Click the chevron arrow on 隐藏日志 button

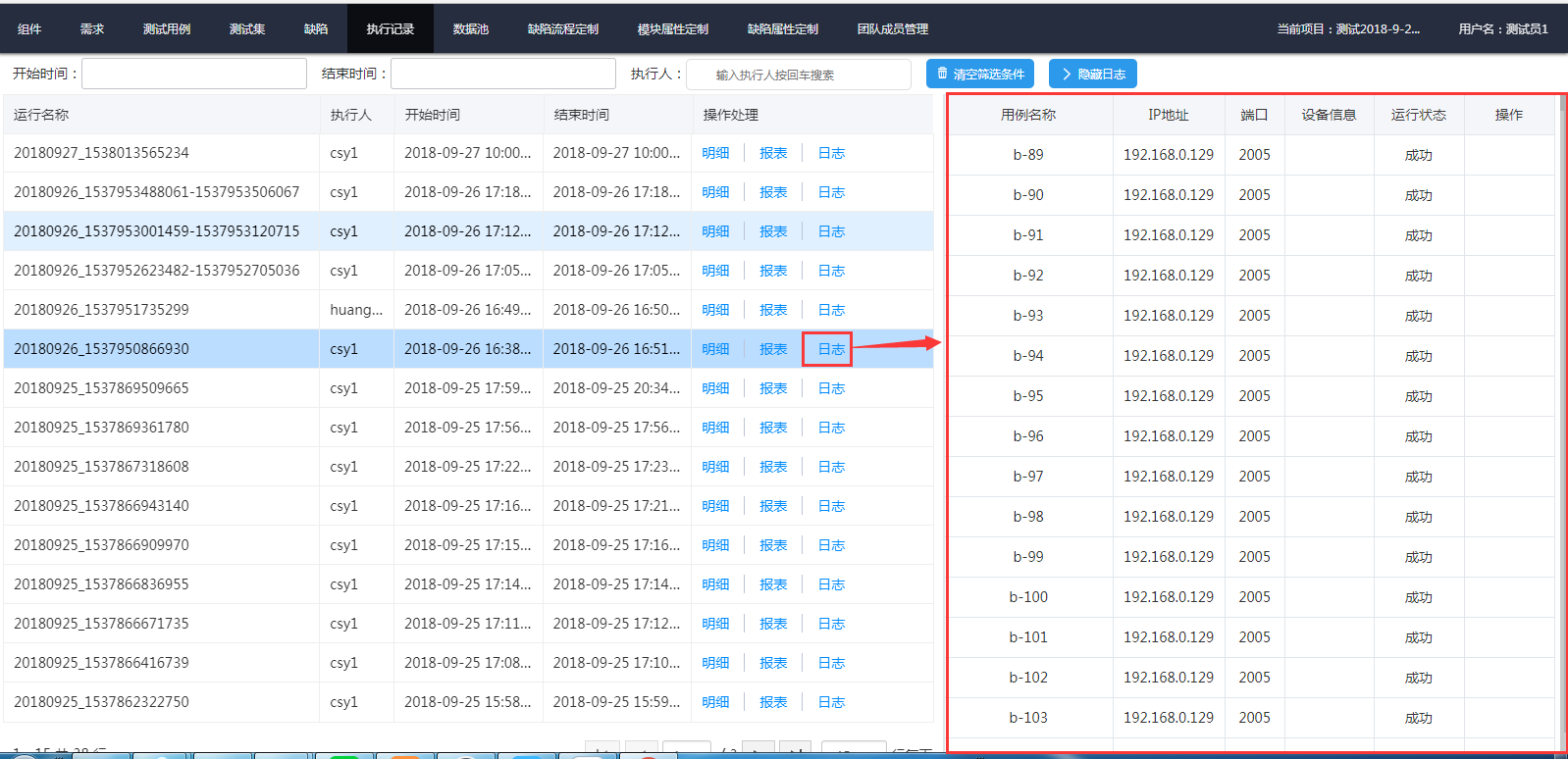pos(1066,74)
